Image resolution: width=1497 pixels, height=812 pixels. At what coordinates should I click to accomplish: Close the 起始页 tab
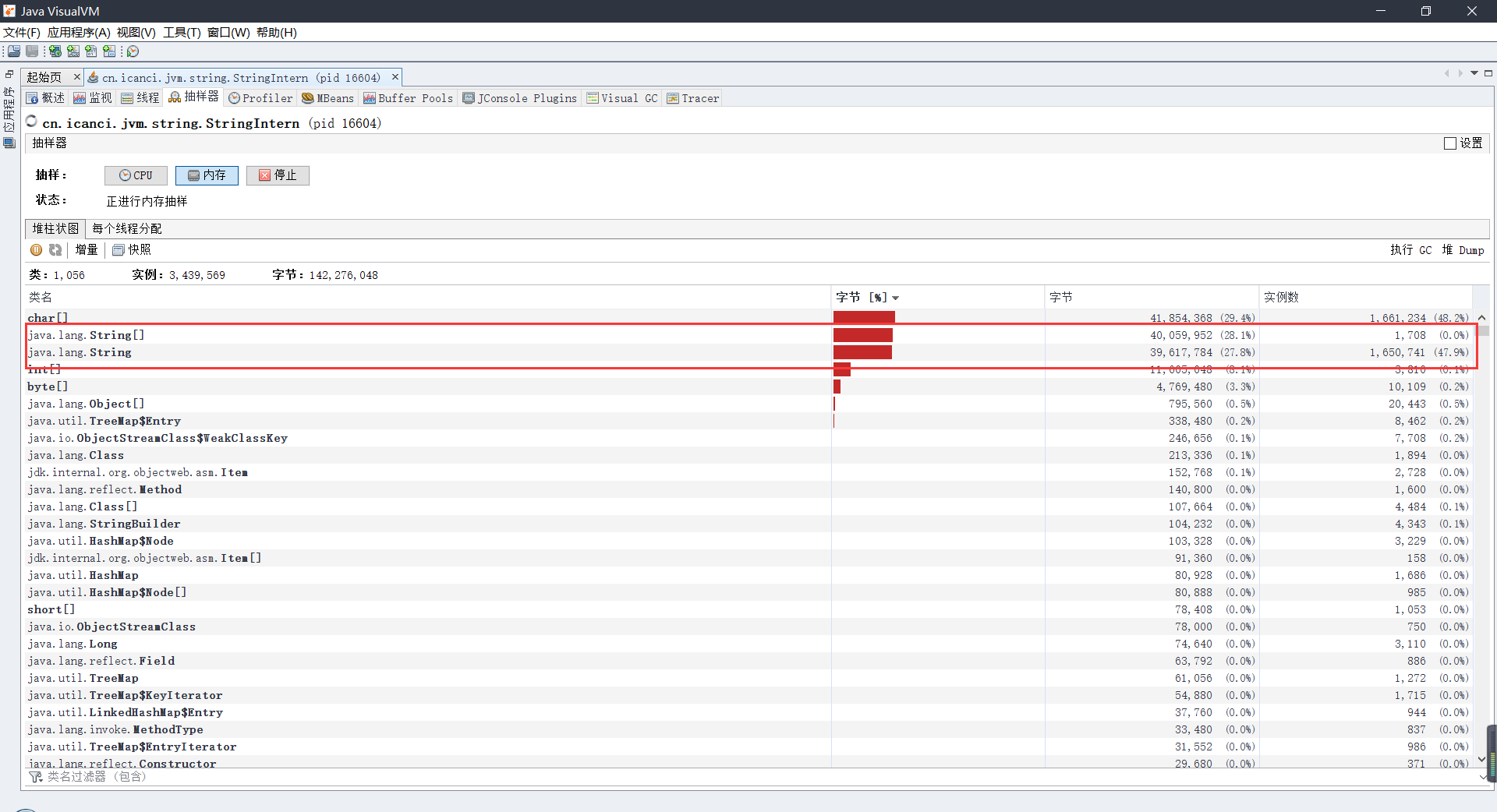77,77
